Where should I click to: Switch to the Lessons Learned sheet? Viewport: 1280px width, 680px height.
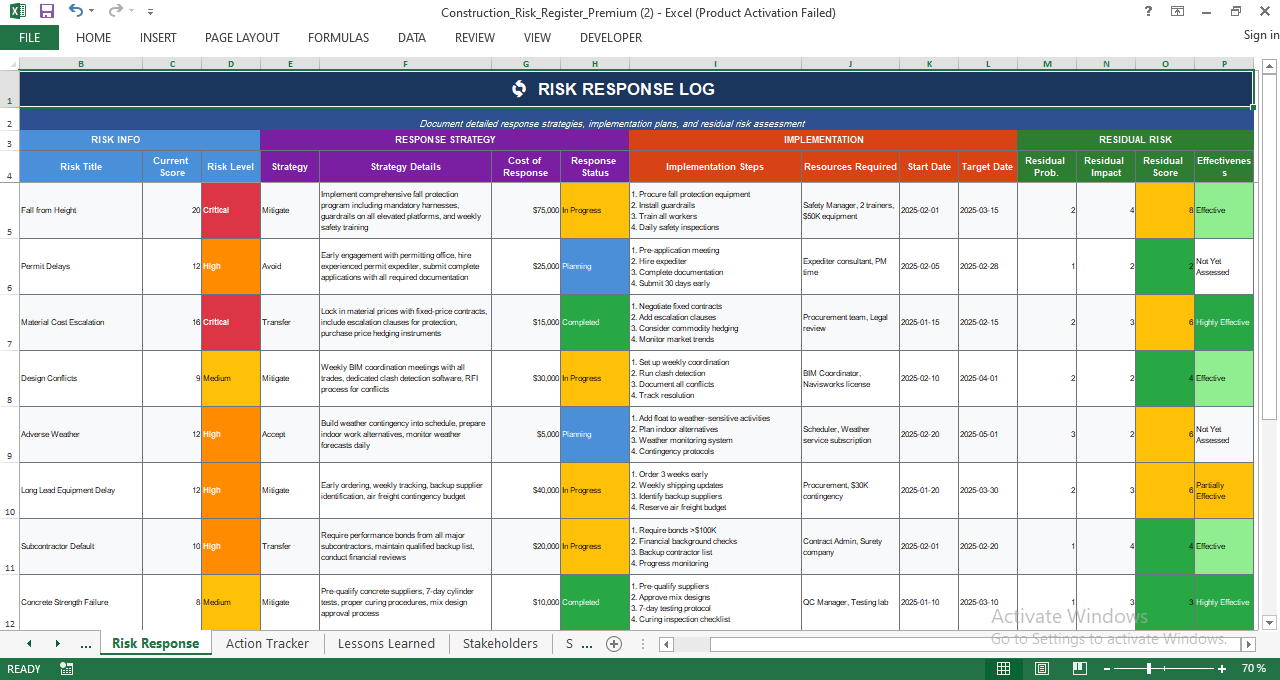386,643
